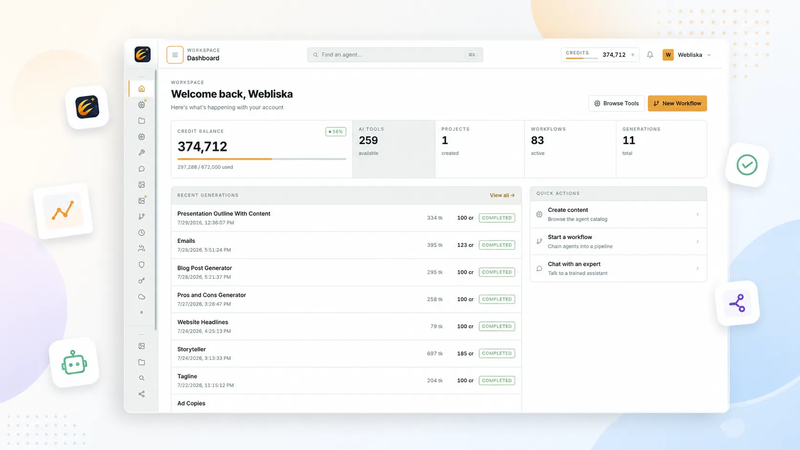Open the key icon in sidebar

[141, 281]
